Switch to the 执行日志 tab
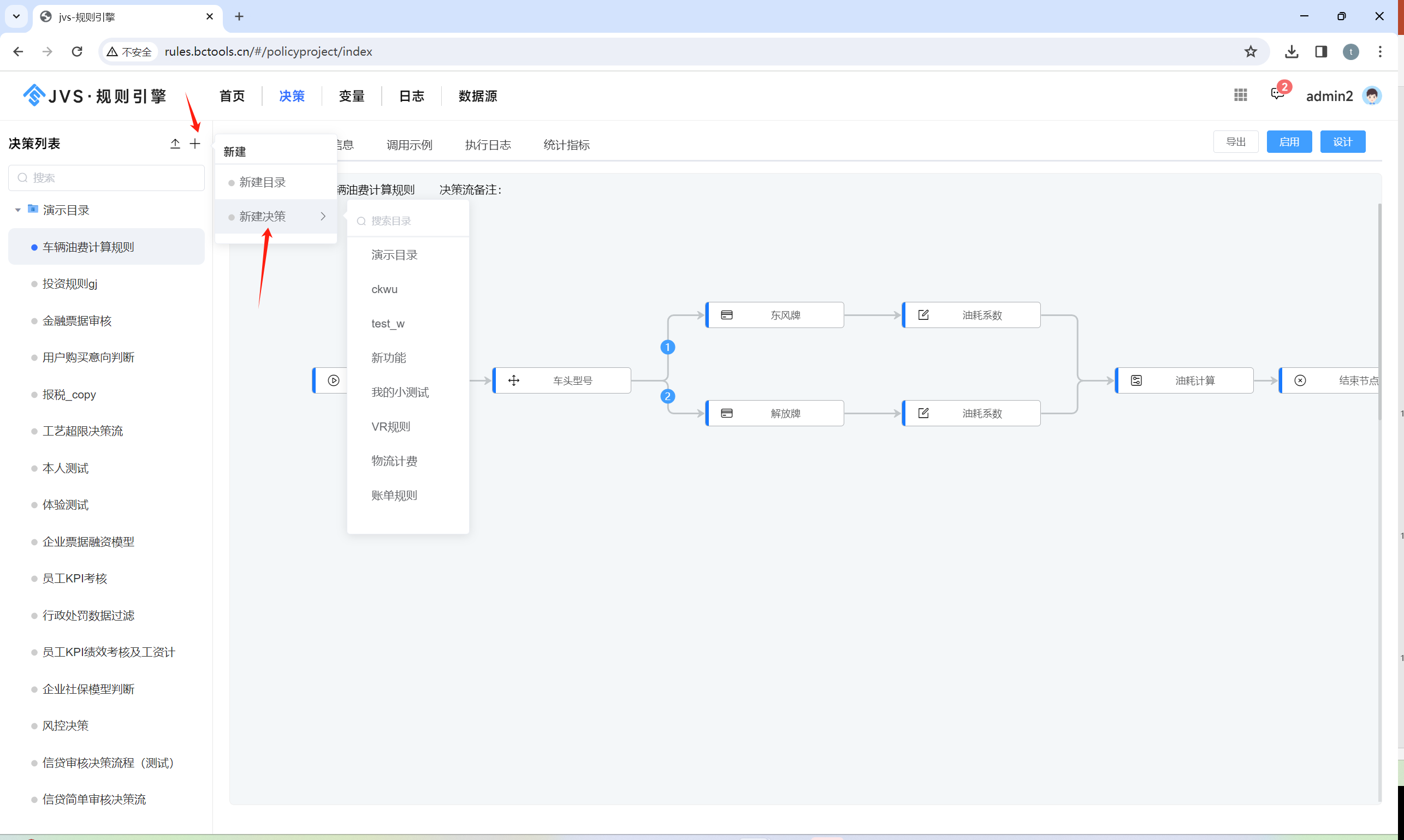This screenshot has width=1404, height=840. [x=488, y=145]
